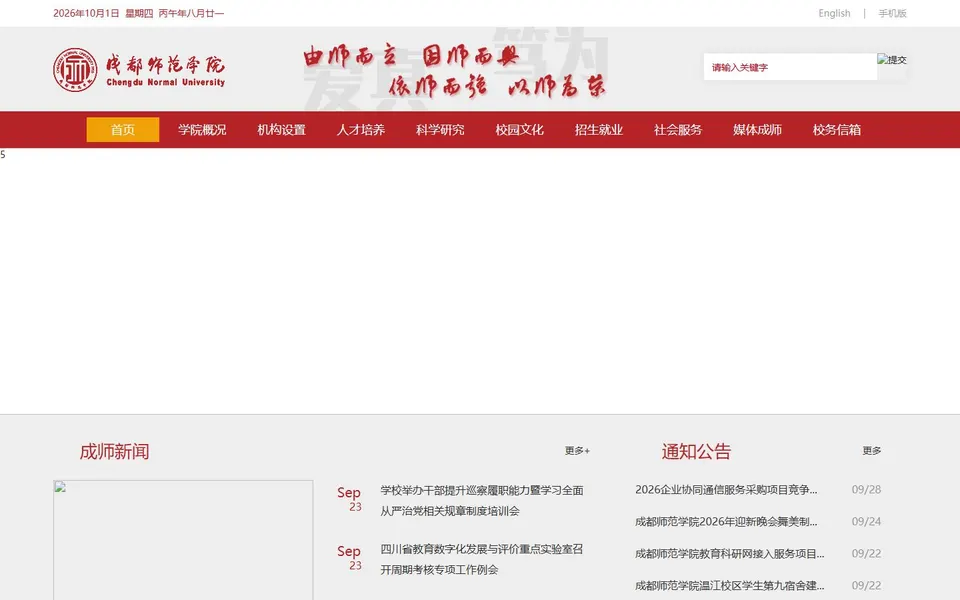Click the Chengdu Normal University logo

tap(140, 69)
